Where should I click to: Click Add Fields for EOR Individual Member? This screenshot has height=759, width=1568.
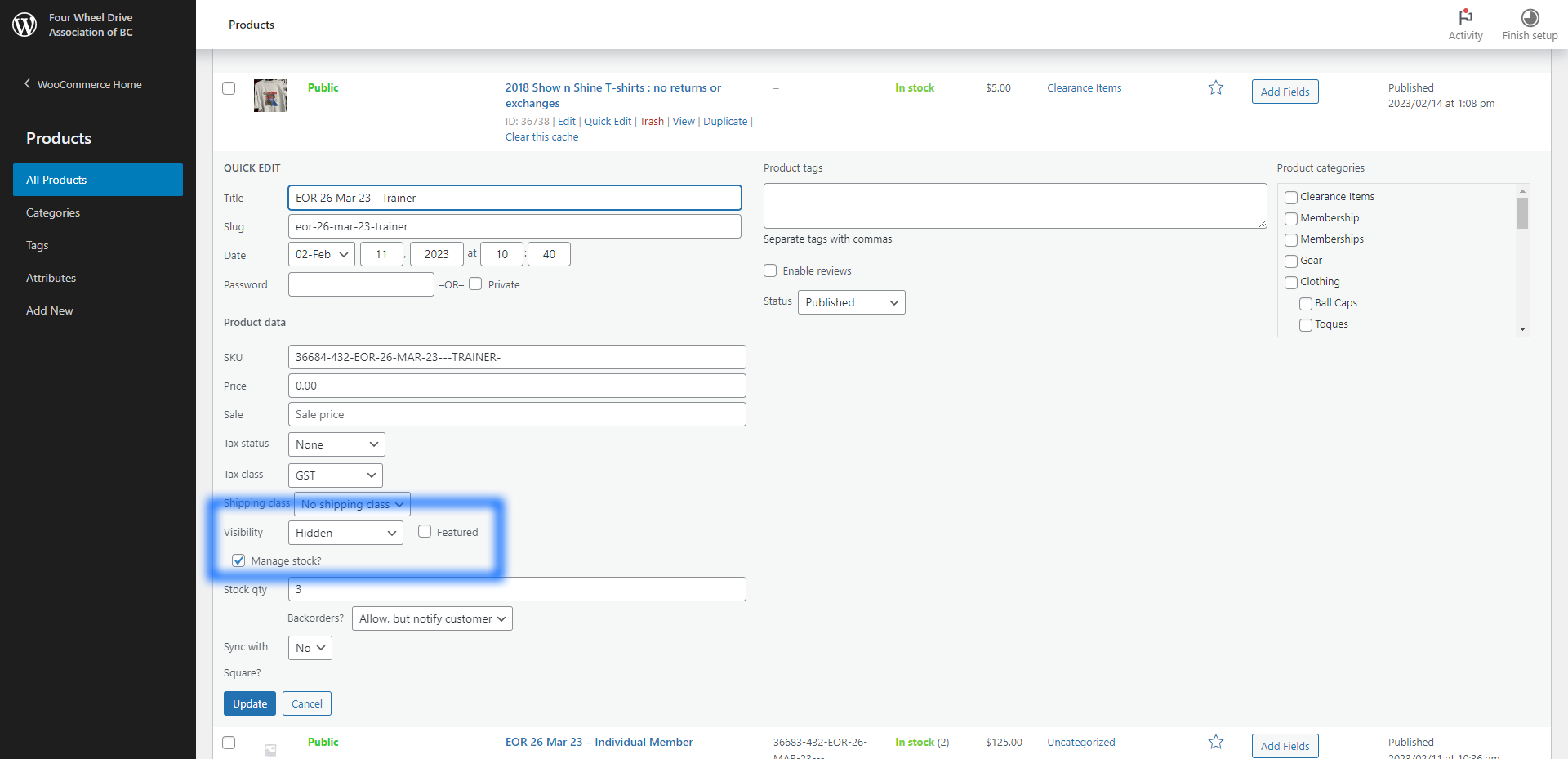tap(1285, 746)
